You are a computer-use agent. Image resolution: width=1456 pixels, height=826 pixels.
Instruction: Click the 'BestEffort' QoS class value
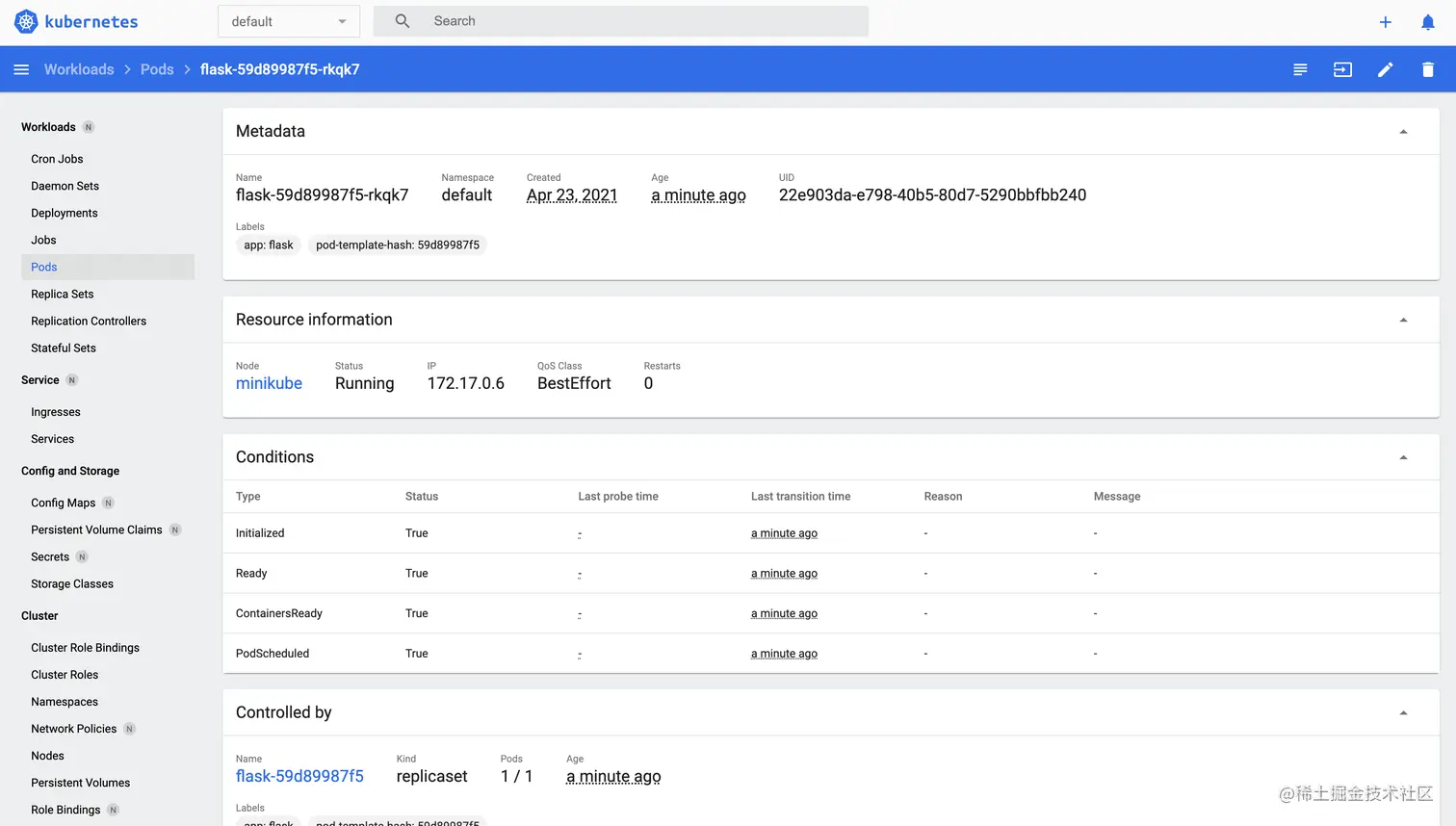[x=574, y=383]
